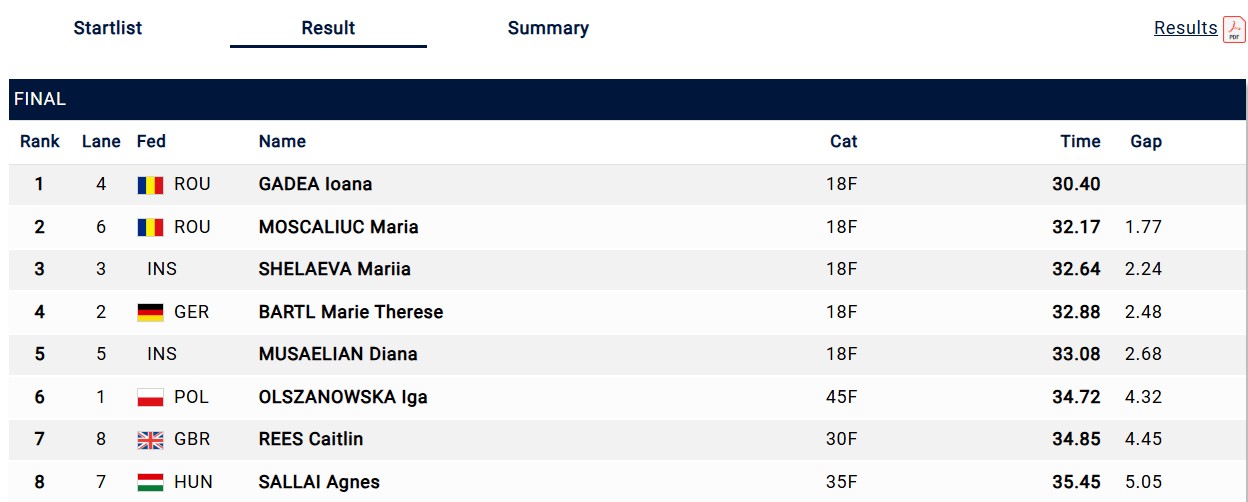Screen dimensions: 1248x502
Task: Select the Result tab
Action: (328, 28)
